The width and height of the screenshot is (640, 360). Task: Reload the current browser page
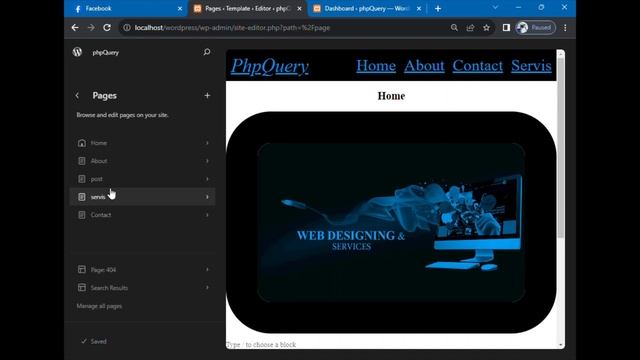point(107,27)
